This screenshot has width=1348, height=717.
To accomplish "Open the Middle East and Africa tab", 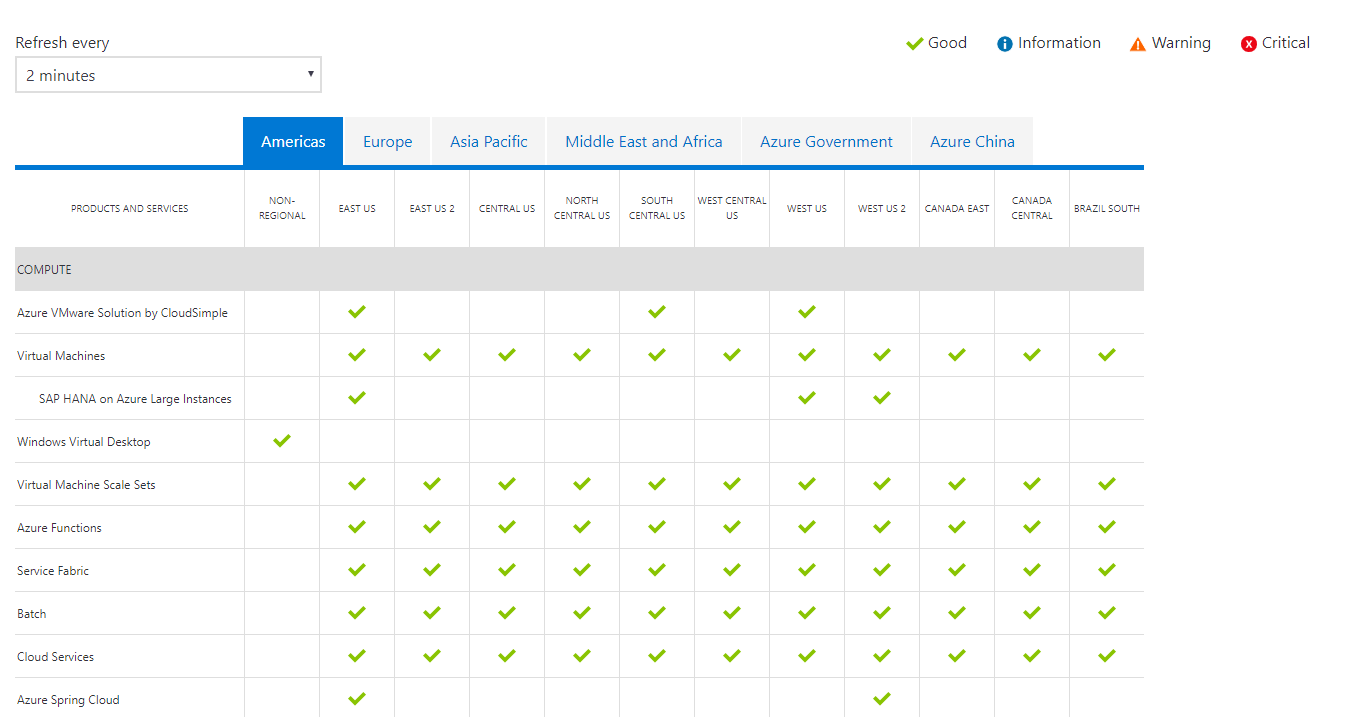I will 643,142.
